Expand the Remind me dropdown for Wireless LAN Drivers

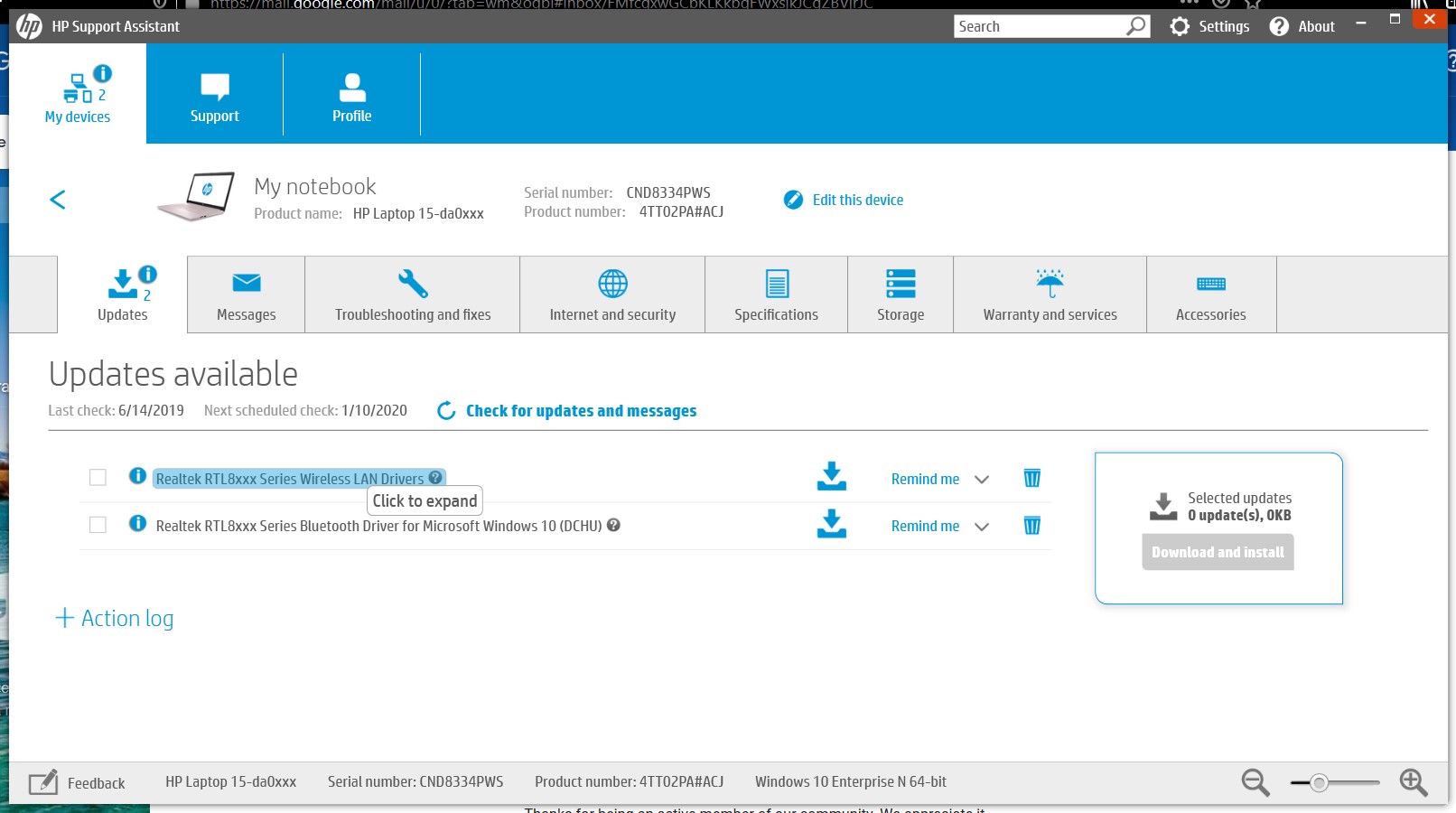coord(981,480)
